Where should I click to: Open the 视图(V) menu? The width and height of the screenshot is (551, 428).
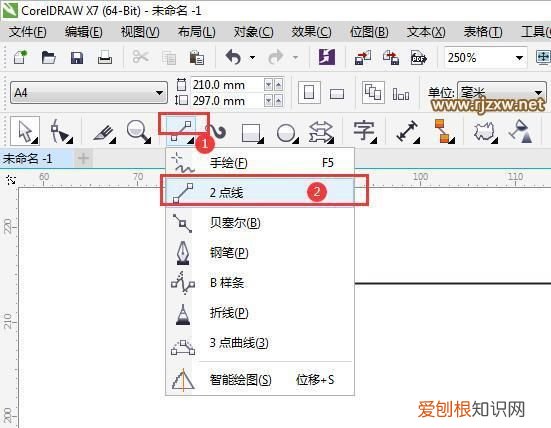tap(140, 32)
